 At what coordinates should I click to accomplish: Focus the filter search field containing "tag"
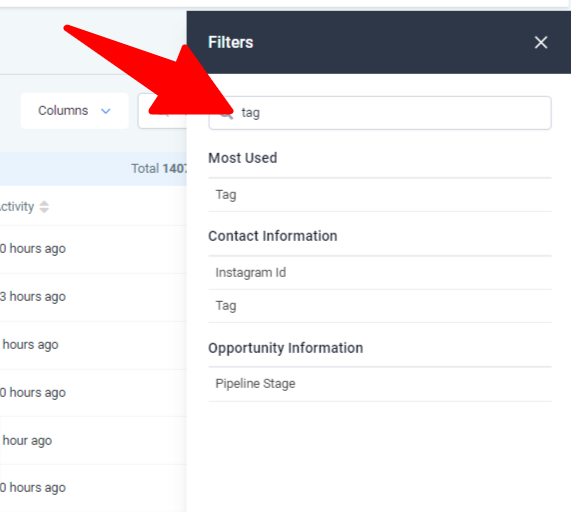380,113
